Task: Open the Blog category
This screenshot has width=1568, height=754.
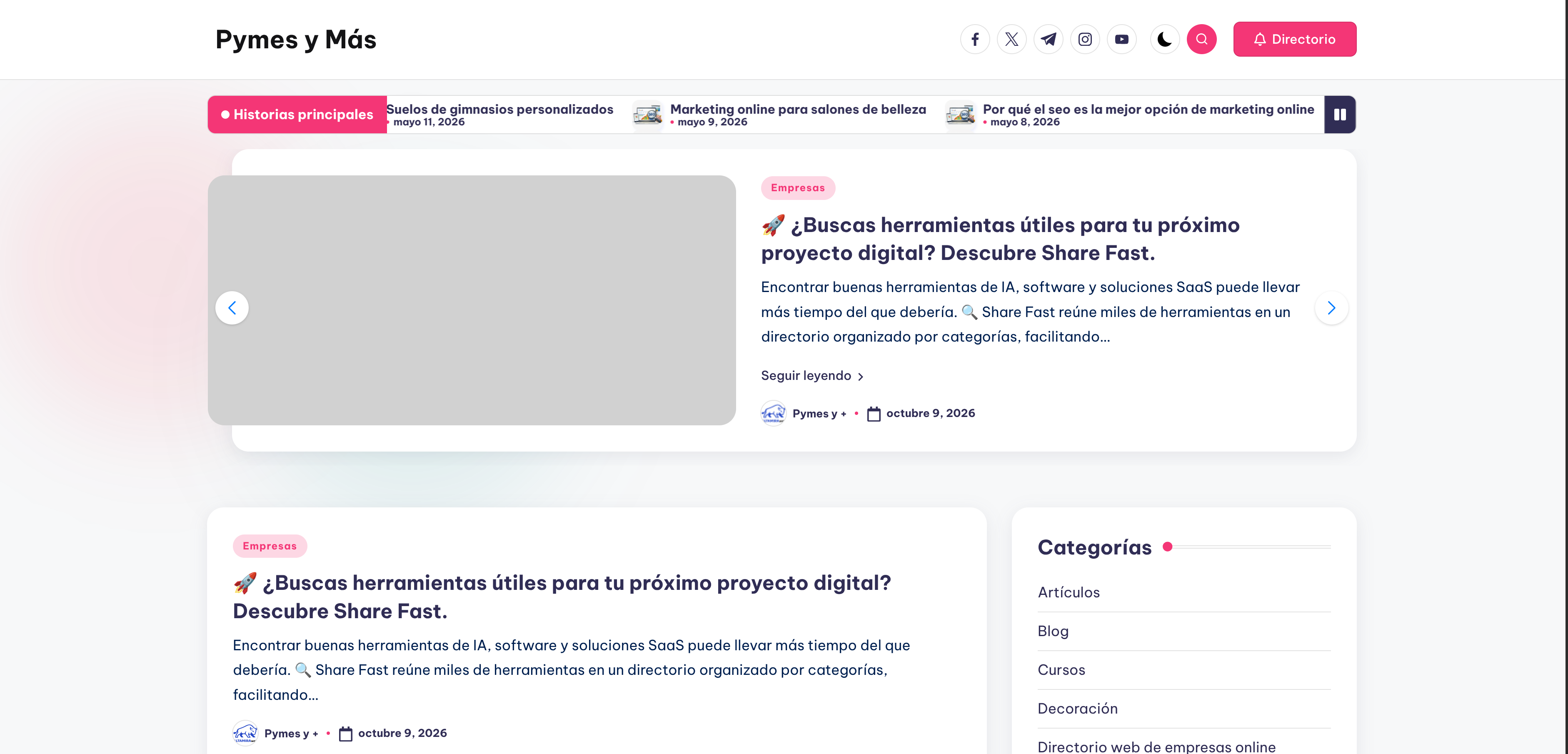Action: (x=1053, y=631)
